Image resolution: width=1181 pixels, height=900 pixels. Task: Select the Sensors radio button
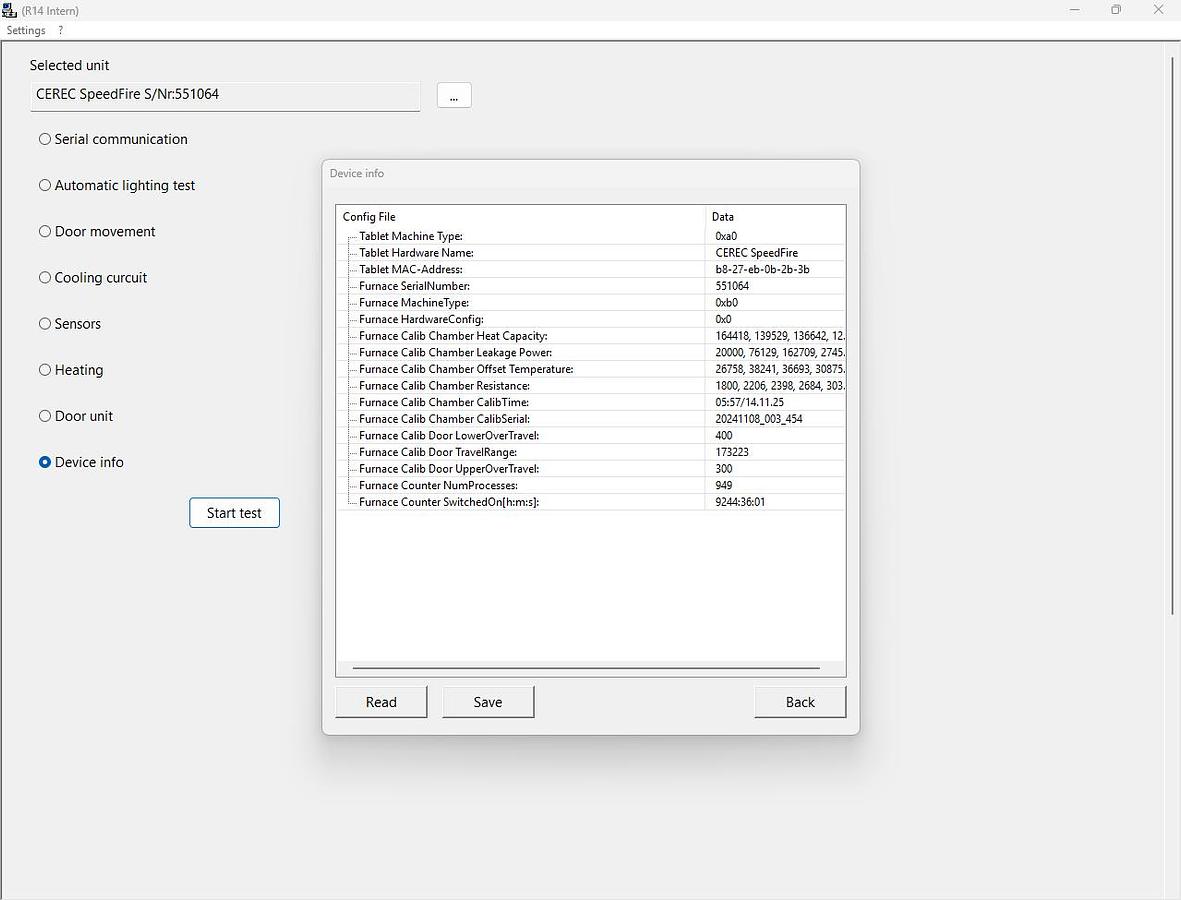pos(45,323)
